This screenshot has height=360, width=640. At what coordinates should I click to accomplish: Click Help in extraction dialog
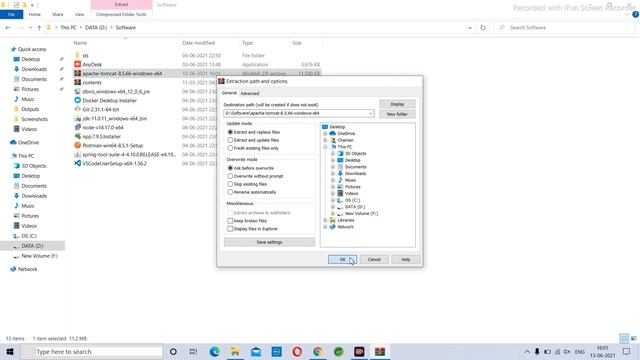coord(405,260)
